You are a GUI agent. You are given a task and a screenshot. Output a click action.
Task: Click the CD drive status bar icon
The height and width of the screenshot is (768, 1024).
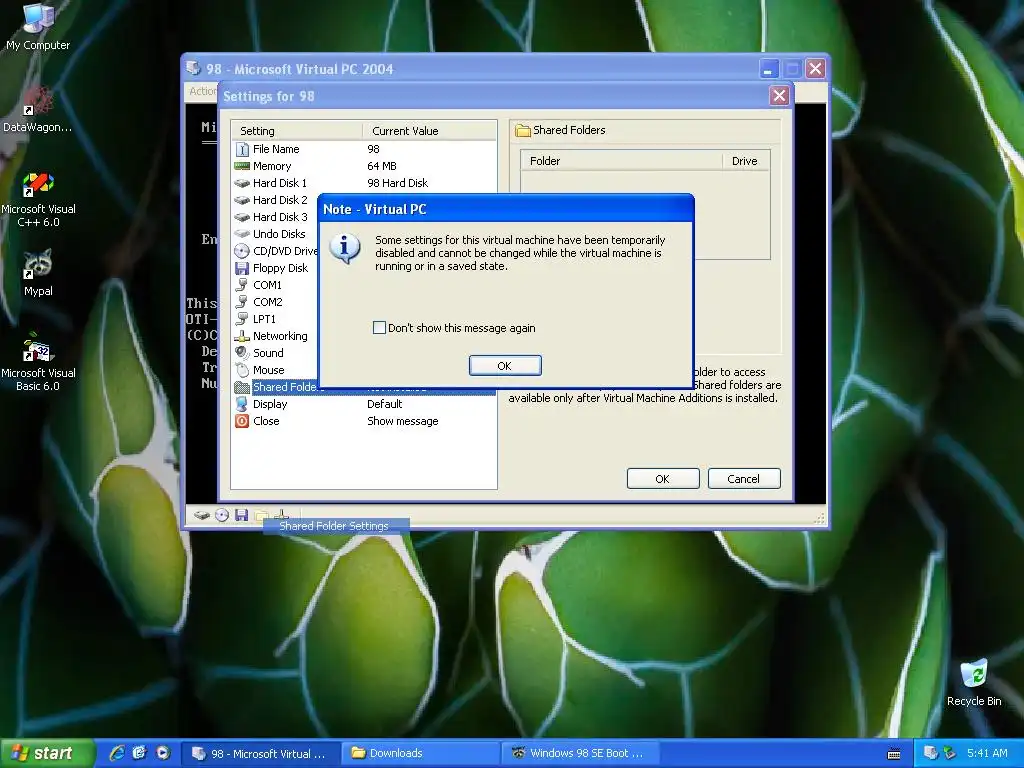coord(222,515)
